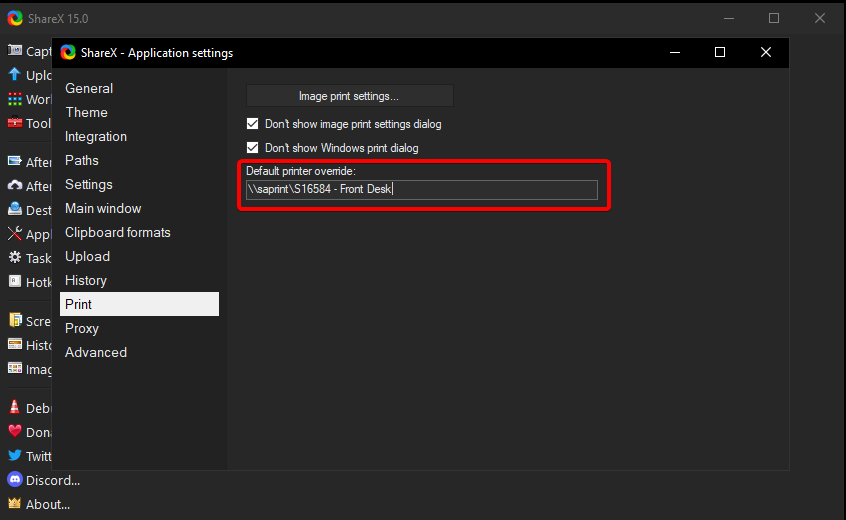Open the General settings section
This screenshot has height=520, width=846.
tap(139, 88)
